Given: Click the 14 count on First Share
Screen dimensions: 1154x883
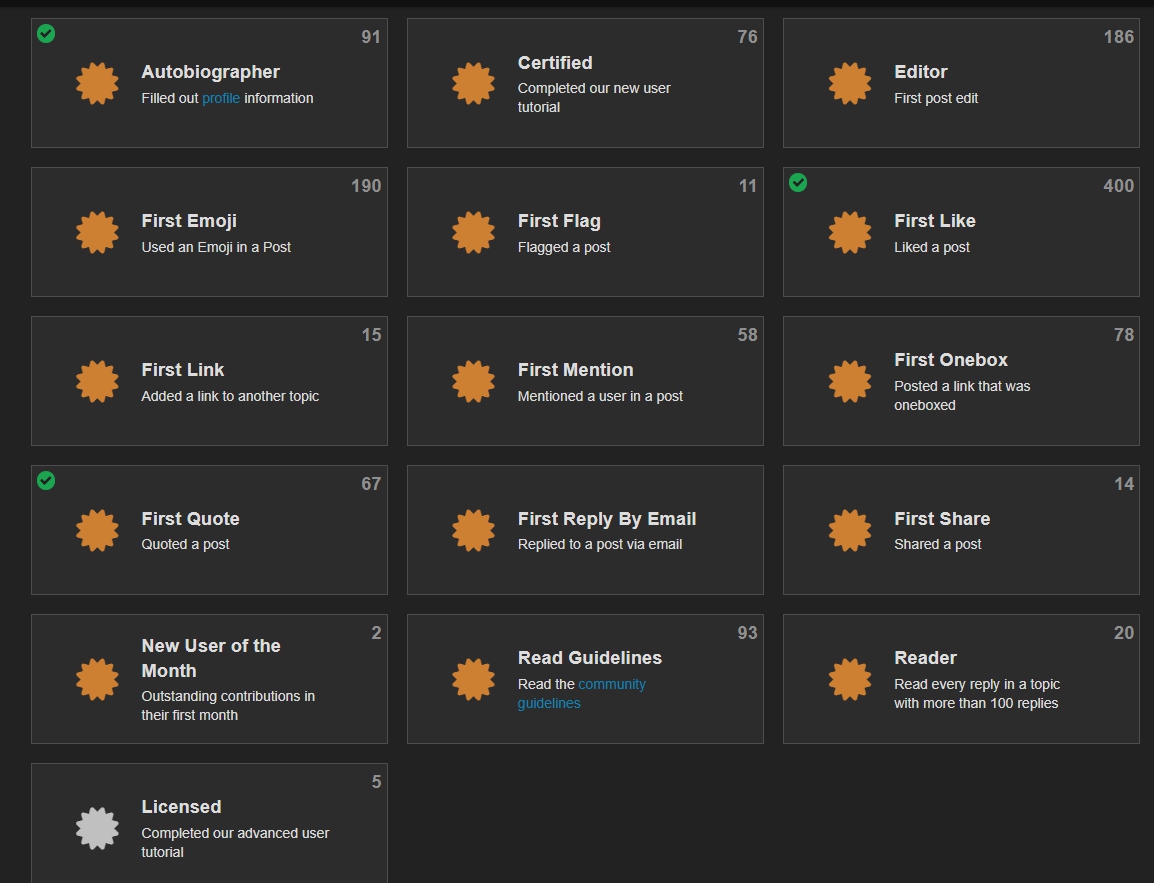Looking at the screenshot, I should point(1124,484).
